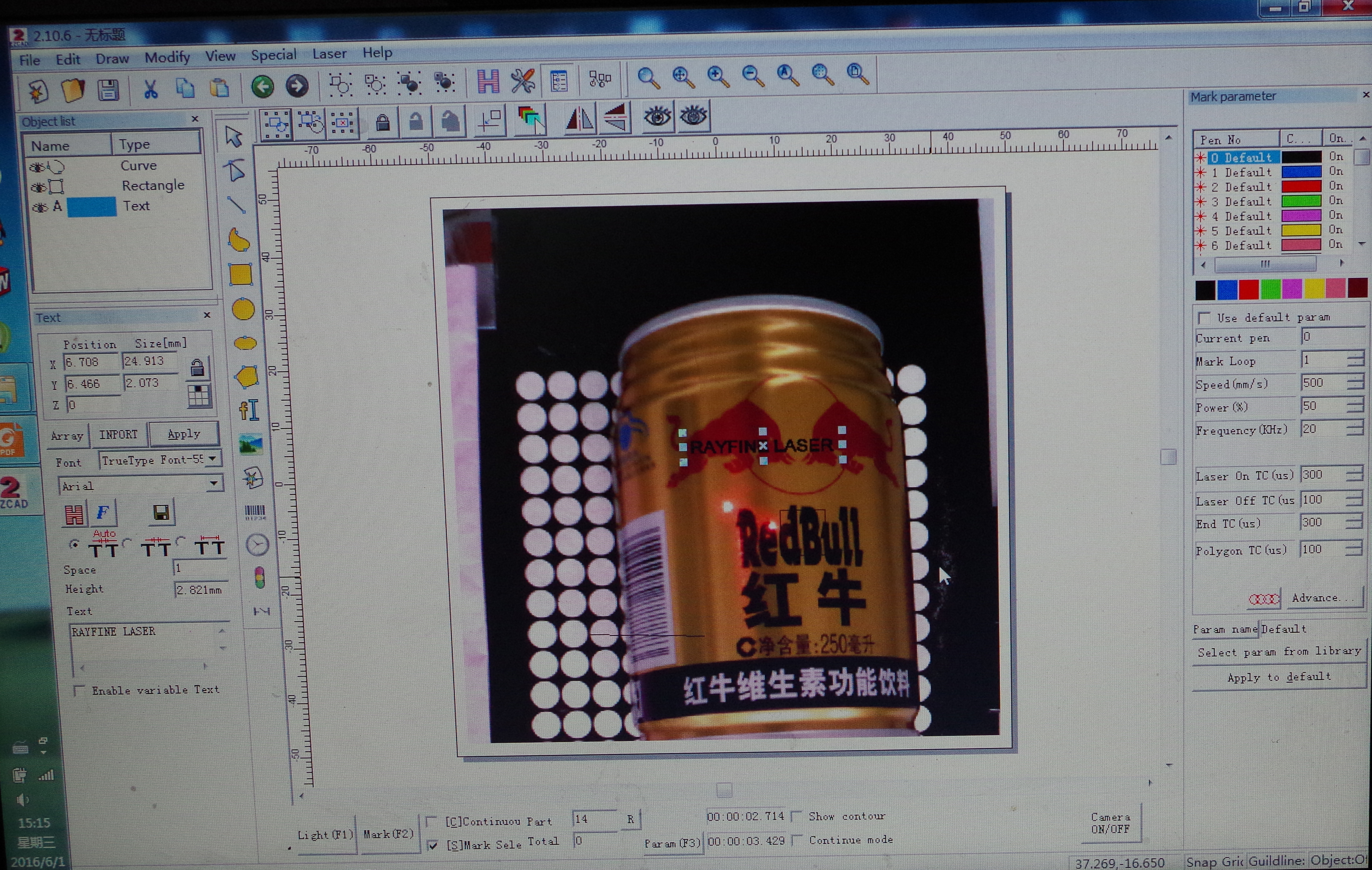Open the Modify menu
The image size is (1372, 870).
166,58
